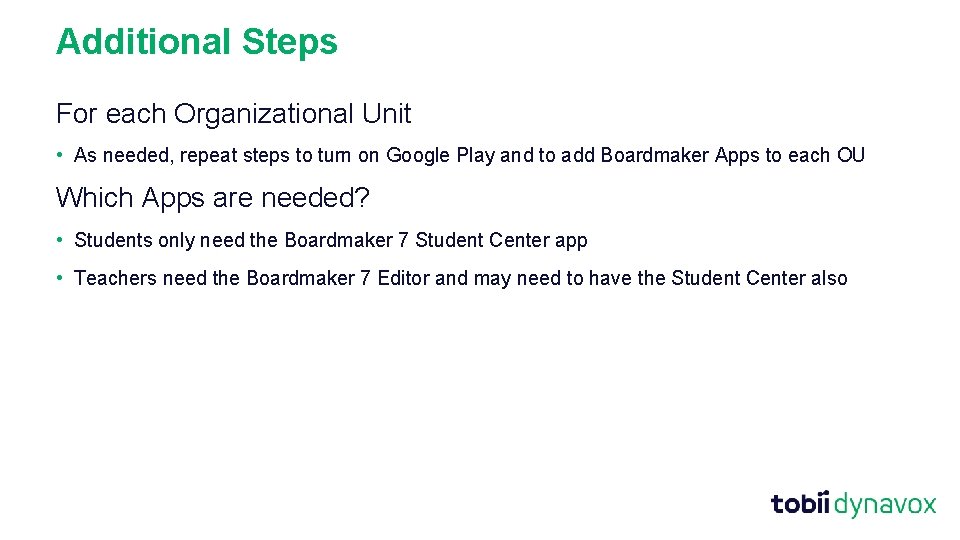This screenshot has height=540, width=960.
Task: Click the 'Additional Steps' slide title
Action: pyautogui.click(x=197, y=42)
